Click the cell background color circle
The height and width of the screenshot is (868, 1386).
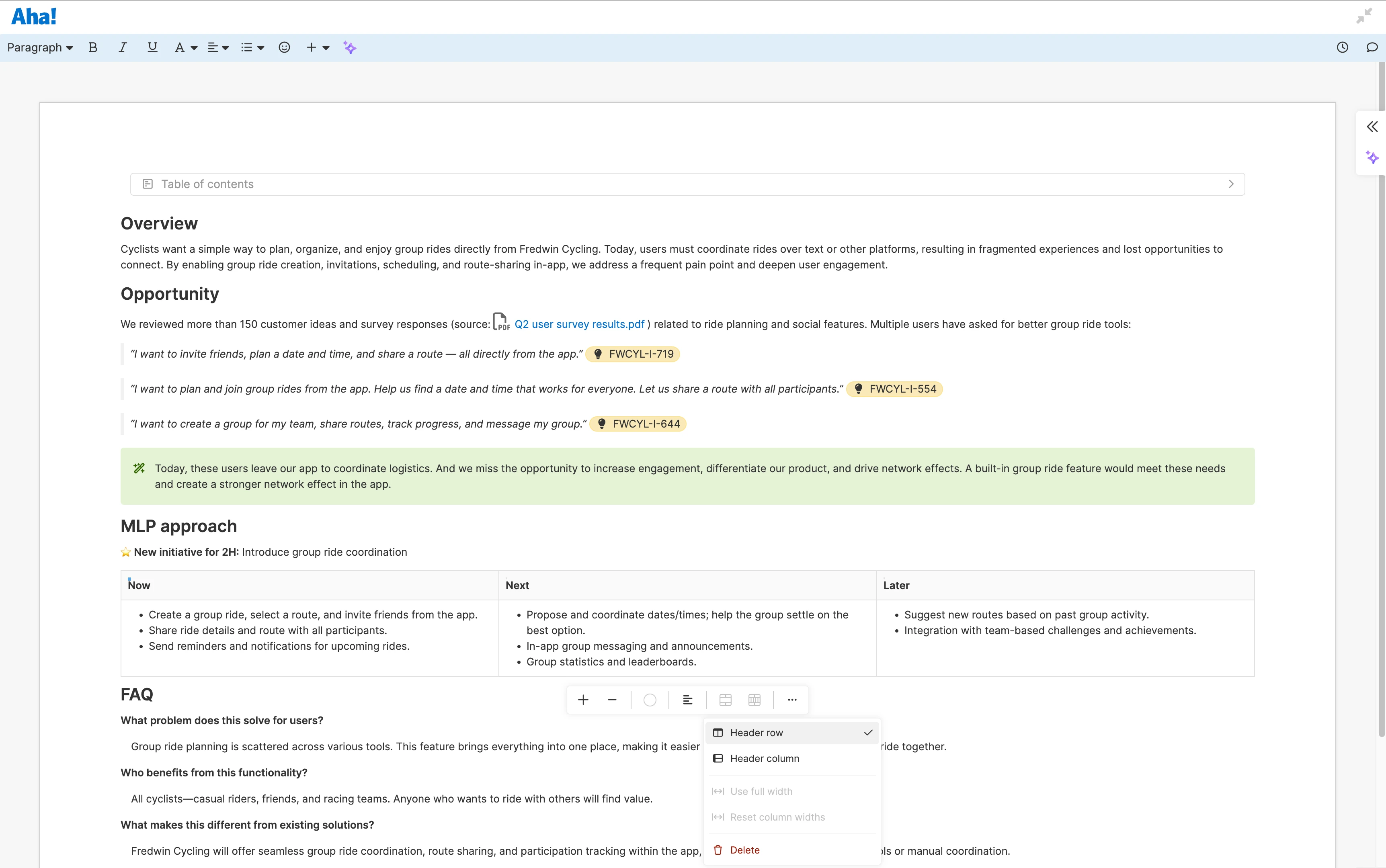649,700
